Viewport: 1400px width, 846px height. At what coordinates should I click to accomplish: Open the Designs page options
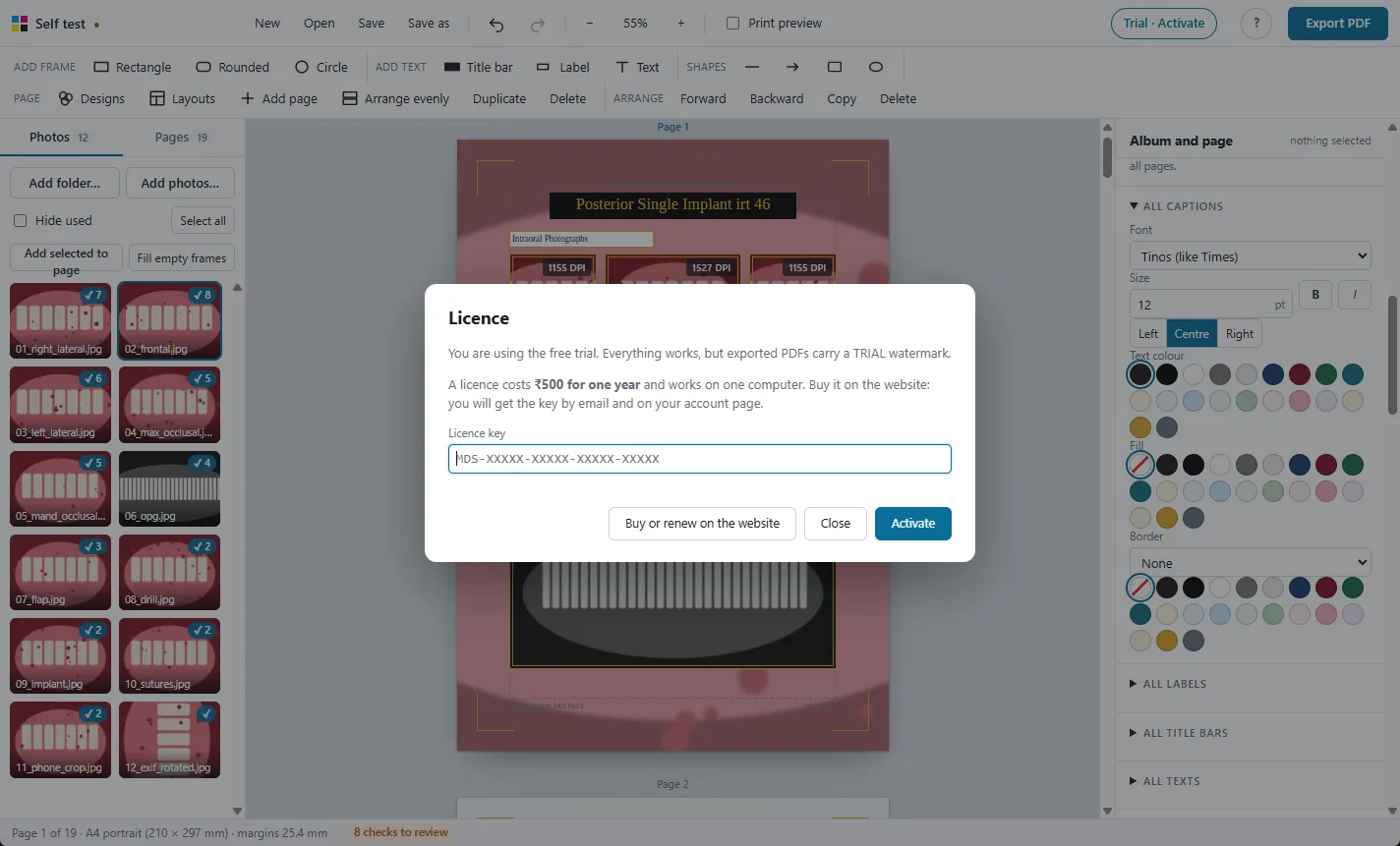(91, 98)
